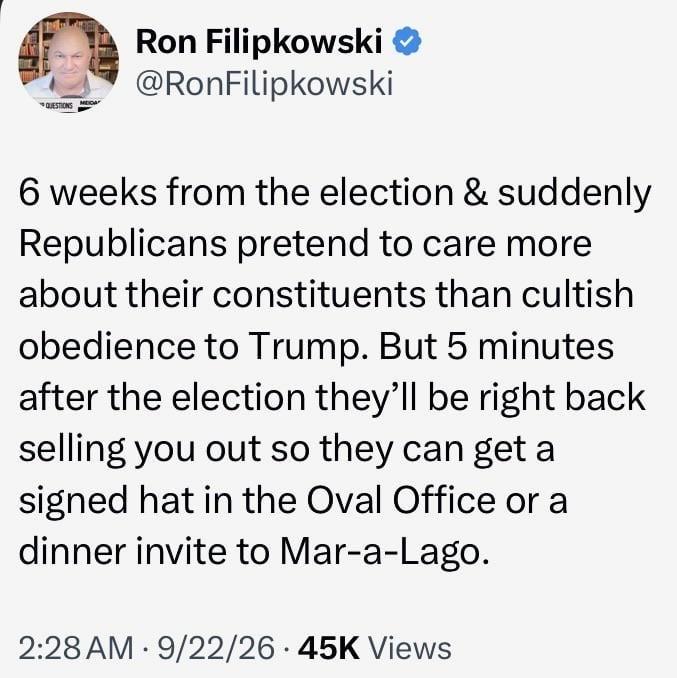Click the QUESTIONS banner on the avatar
The image size is (677, 678).
click(60, 105)
